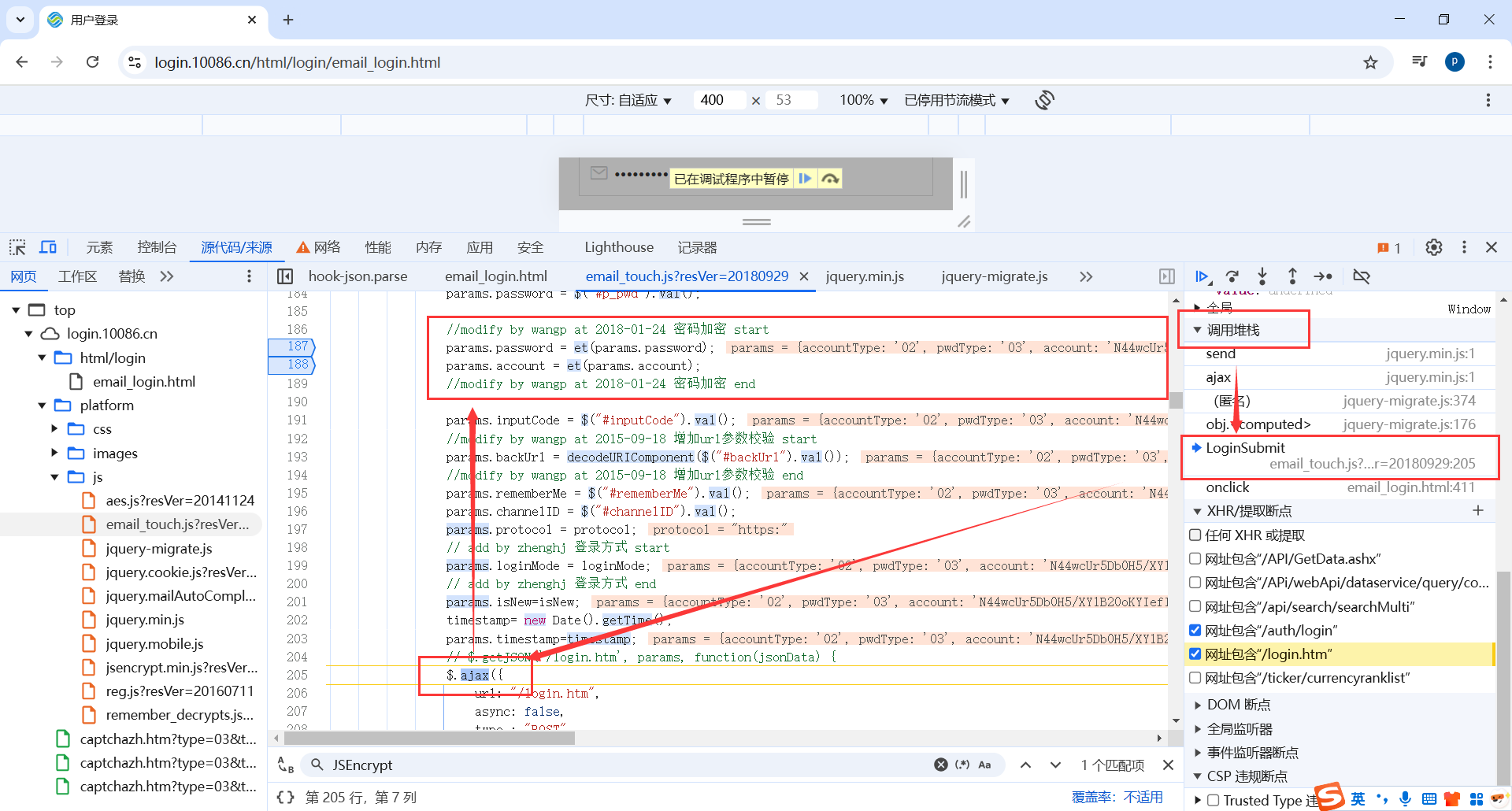Step over the next function call

pos(1232,276)
